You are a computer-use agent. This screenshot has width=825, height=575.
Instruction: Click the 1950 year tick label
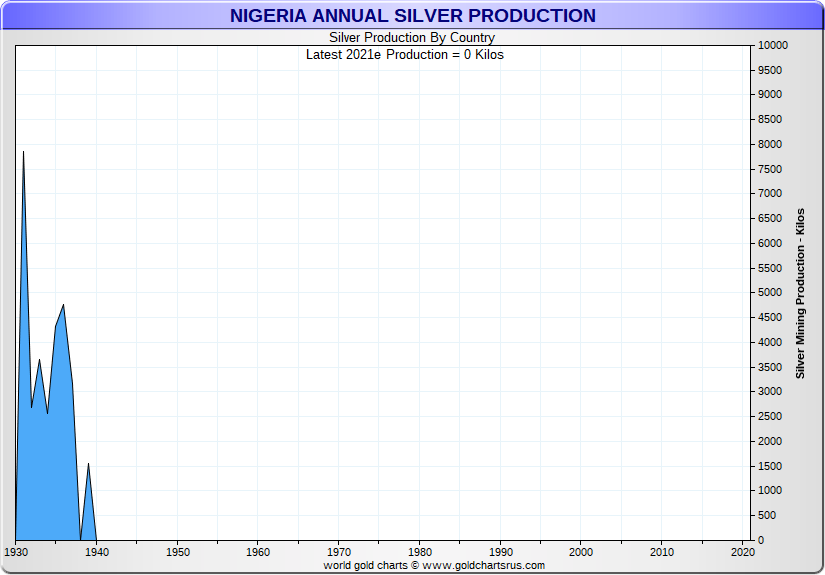tap(177, 551)
